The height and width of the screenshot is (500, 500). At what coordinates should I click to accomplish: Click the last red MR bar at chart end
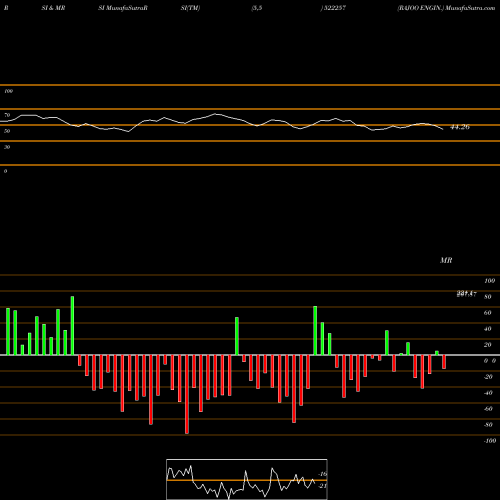click(444, 362)
